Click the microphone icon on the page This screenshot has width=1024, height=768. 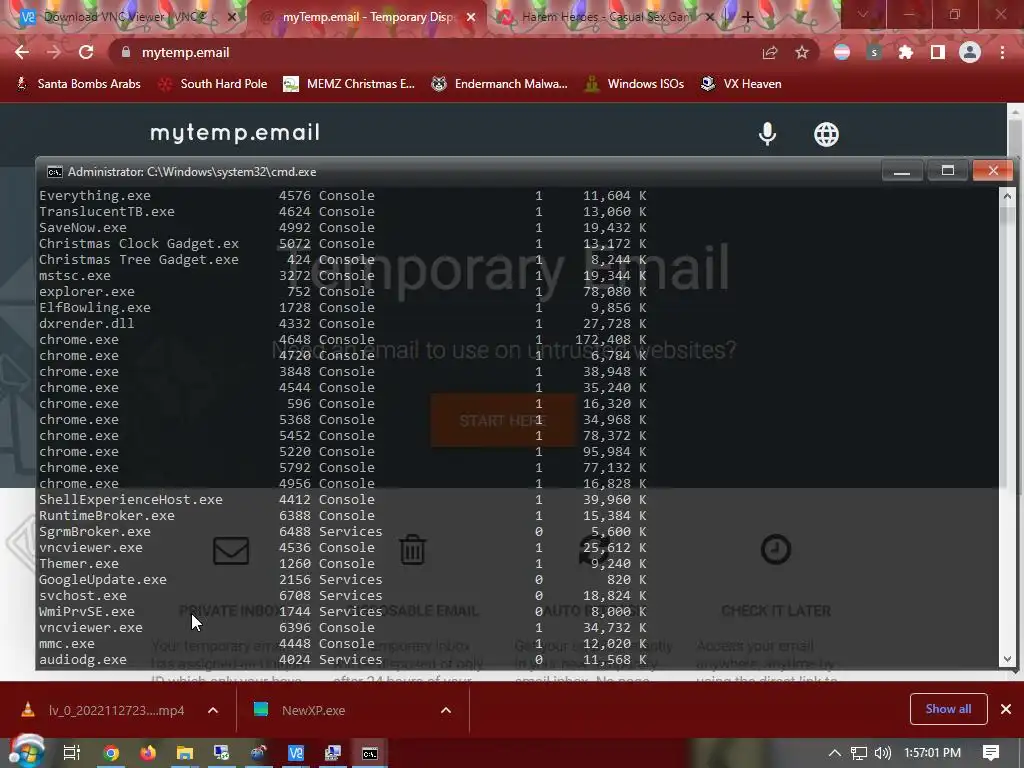click(x=767, y=134)
